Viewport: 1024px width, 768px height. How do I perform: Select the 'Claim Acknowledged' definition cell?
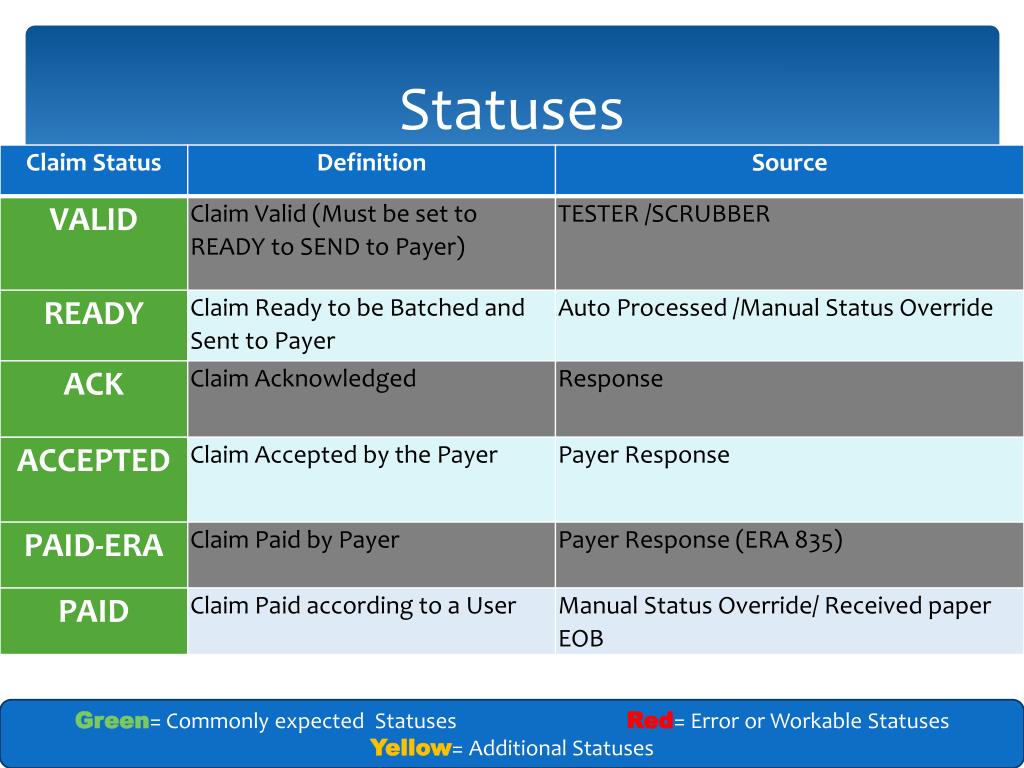coord(371,398)
